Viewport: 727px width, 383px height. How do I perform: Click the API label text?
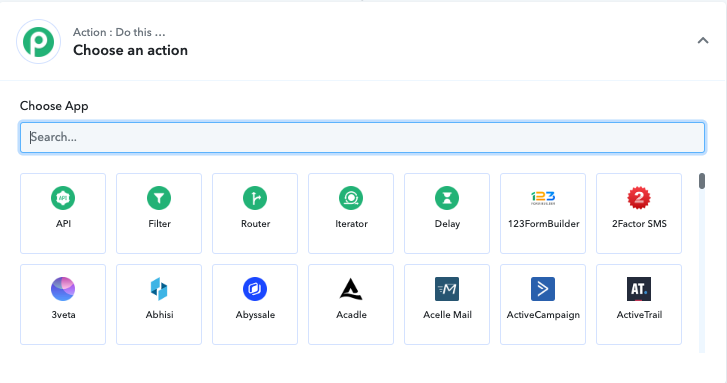click(x=63, y=223)
